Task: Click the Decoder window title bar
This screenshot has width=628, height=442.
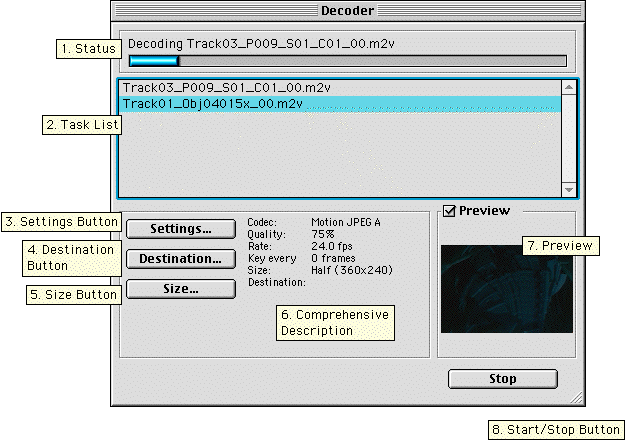Action: coord(348,10)
